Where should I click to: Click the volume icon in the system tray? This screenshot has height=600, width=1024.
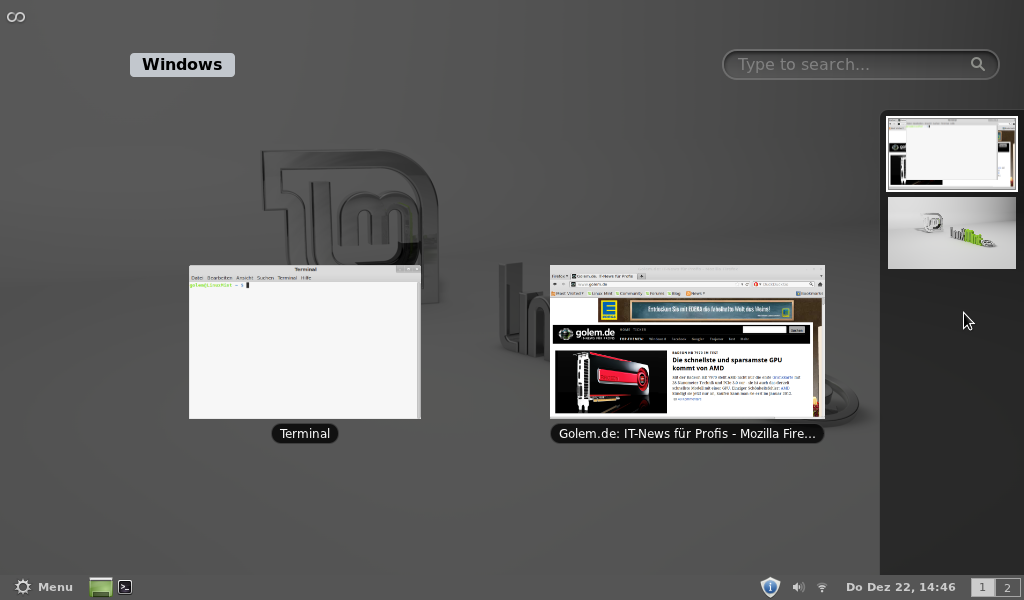(x=798, y=587)
